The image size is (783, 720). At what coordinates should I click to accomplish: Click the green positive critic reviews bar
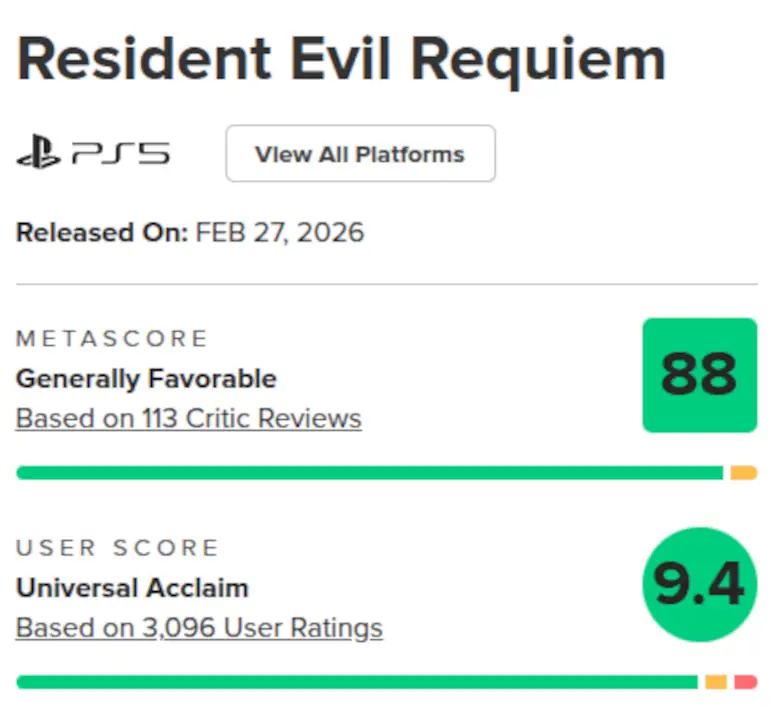point(369,473)
